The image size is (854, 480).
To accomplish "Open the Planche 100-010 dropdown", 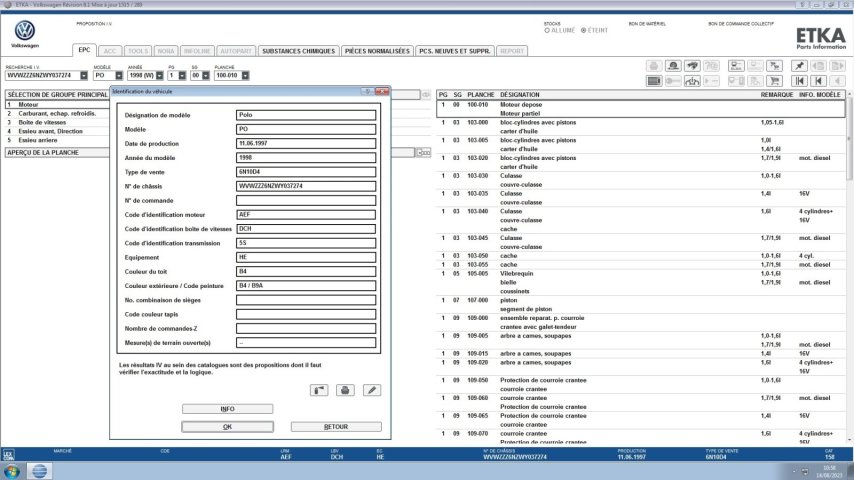I will 246,76.
